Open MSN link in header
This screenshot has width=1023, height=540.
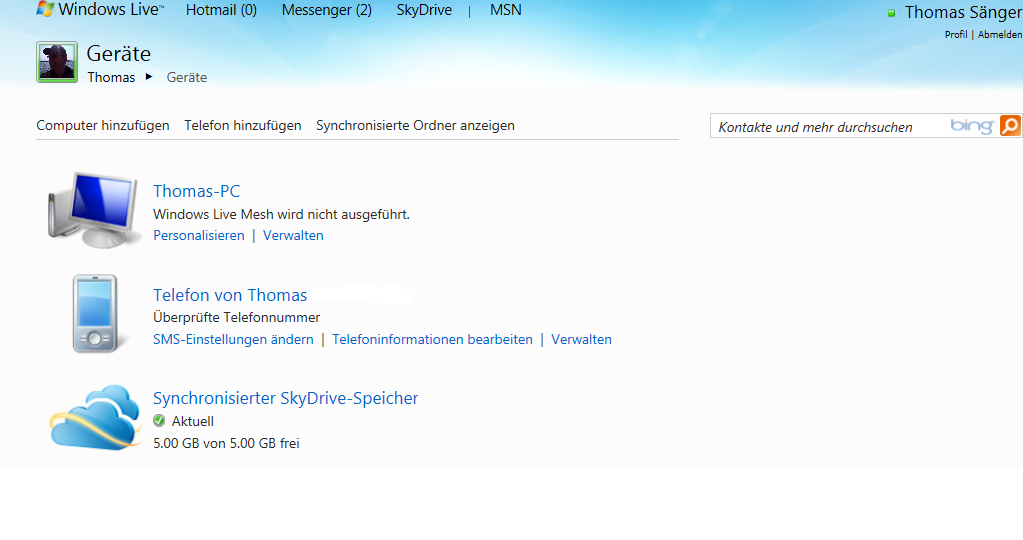click(506, 10)
